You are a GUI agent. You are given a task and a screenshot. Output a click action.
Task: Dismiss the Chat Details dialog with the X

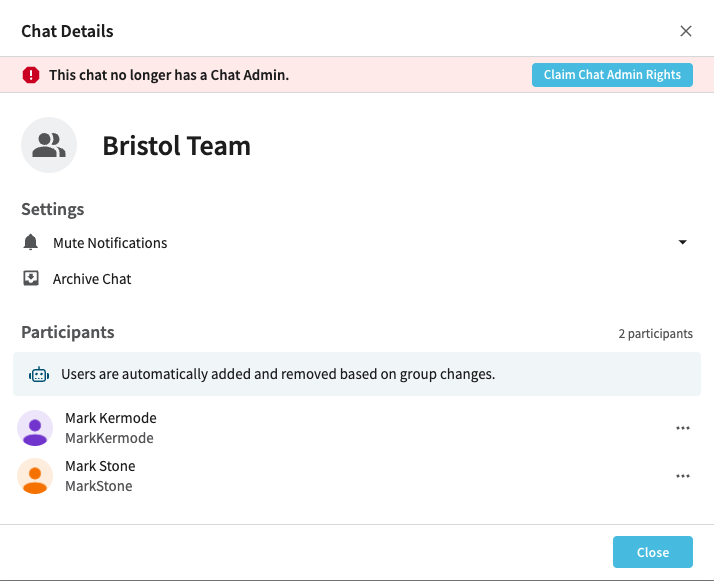point(686,31)
